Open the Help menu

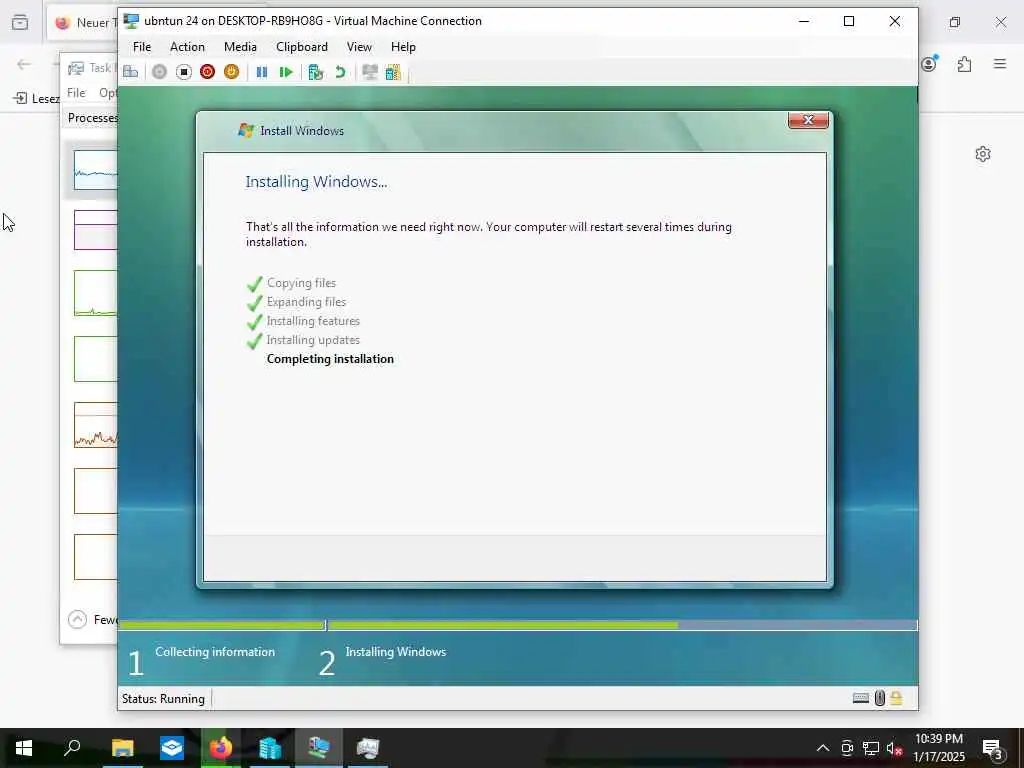point(403,47)
